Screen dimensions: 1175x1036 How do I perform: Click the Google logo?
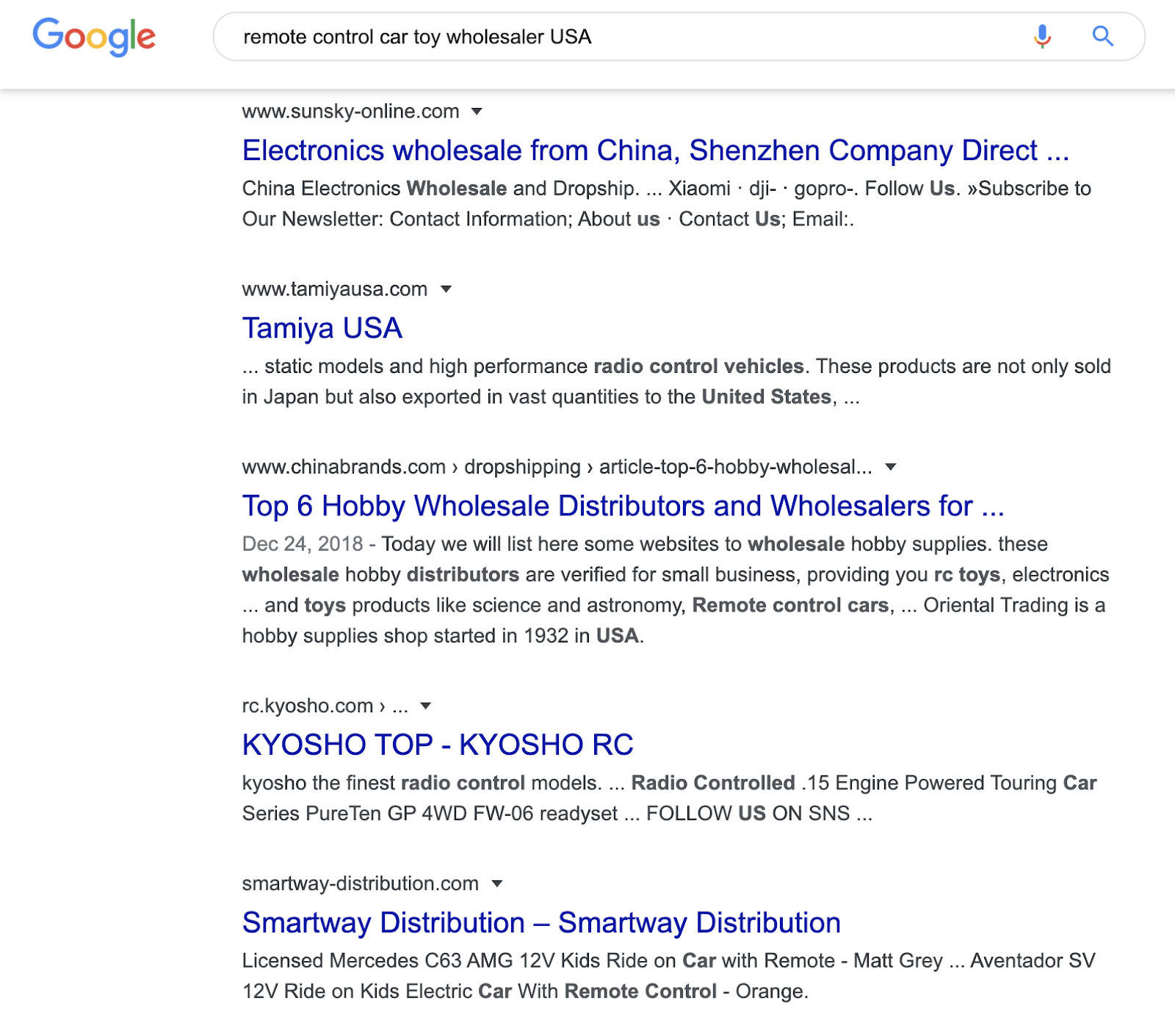pos(94,37)
